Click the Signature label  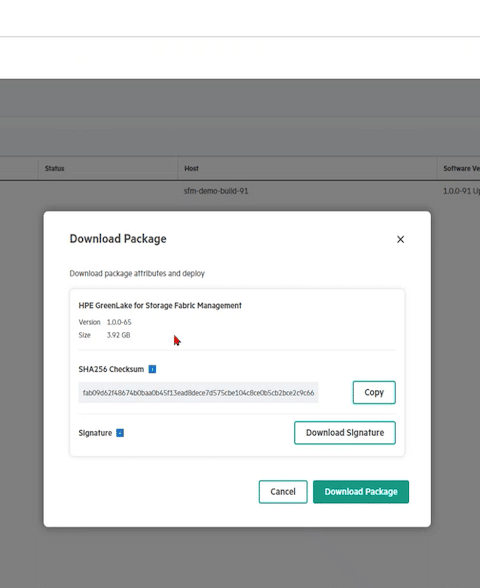pos(95,433)
